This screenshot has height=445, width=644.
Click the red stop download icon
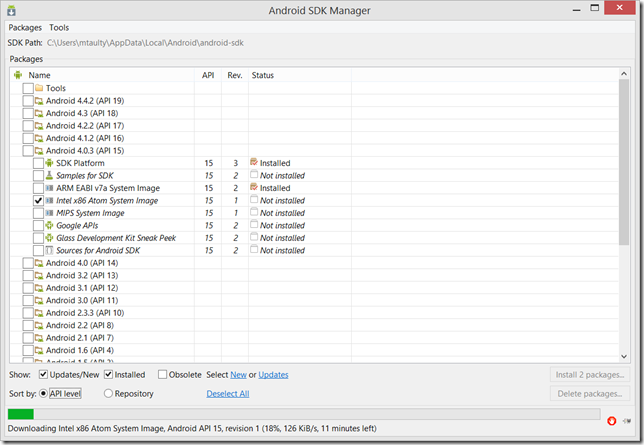(612, 421)
